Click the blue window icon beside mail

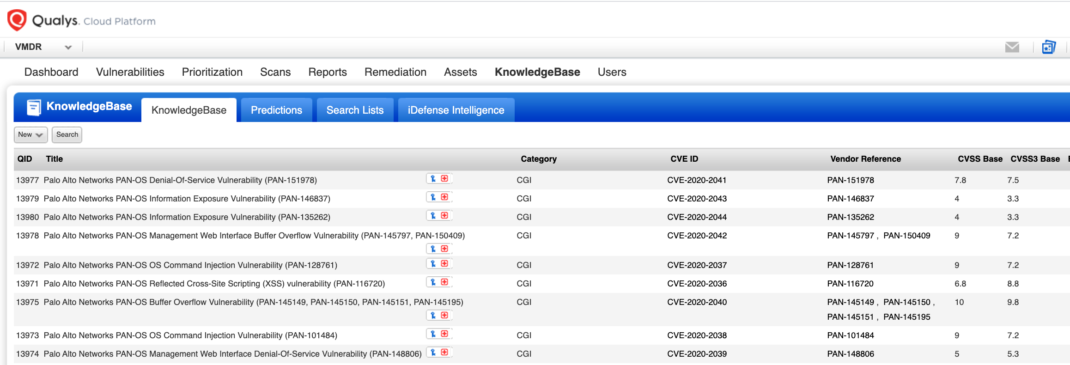click(1049, 47)
